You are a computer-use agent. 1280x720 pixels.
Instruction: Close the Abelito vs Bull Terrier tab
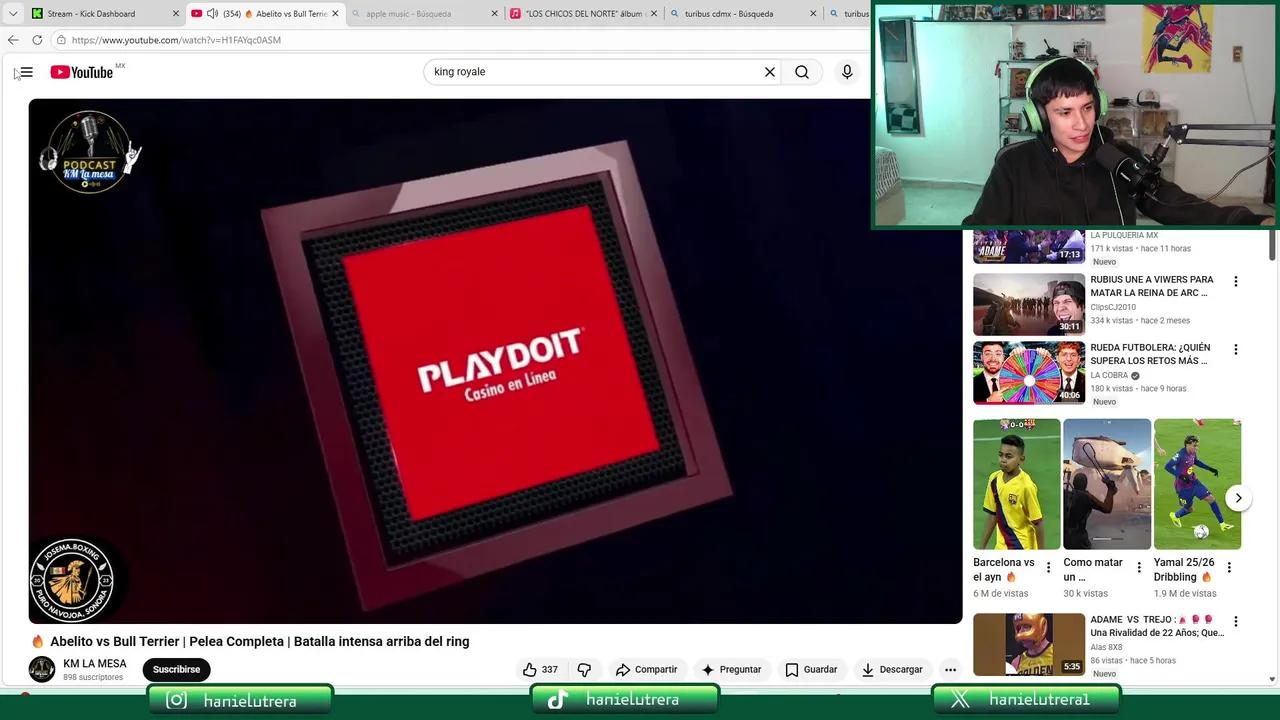pyautogui.click(x=335, y=14)
